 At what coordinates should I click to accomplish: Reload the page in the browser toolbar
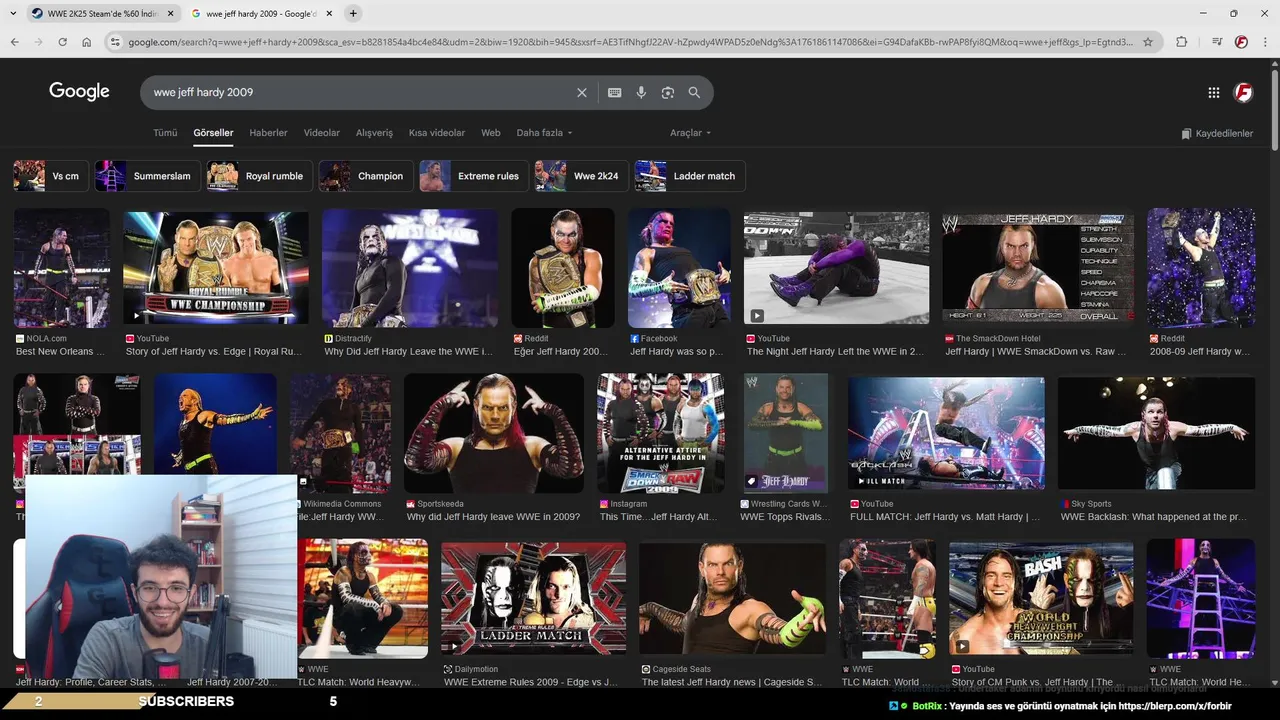pyautogui.click(x=62, y=42)
